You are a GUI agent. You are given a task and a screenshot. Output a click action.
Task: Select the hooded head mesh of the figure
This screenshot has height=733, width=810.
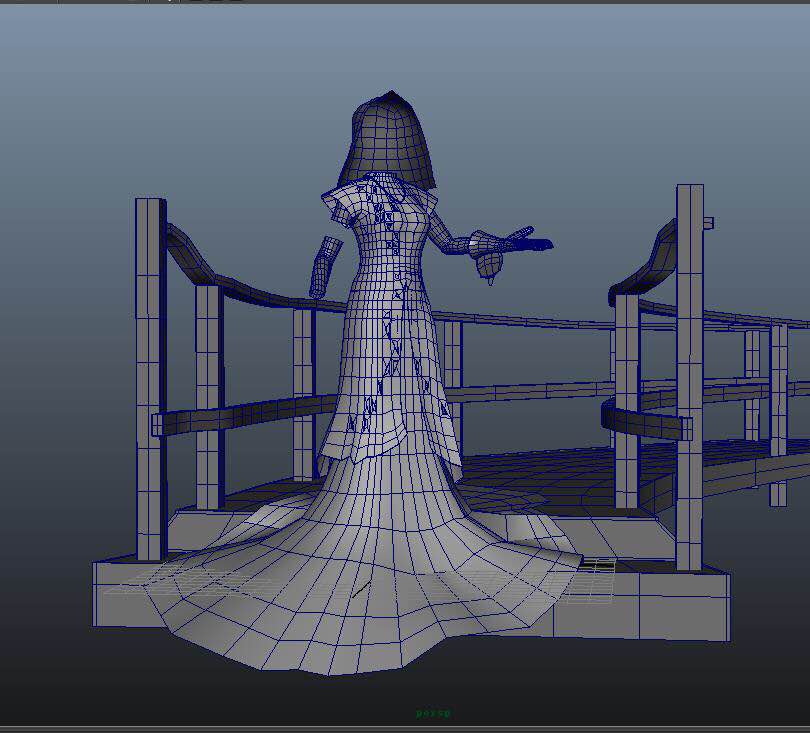pos(388,139)
